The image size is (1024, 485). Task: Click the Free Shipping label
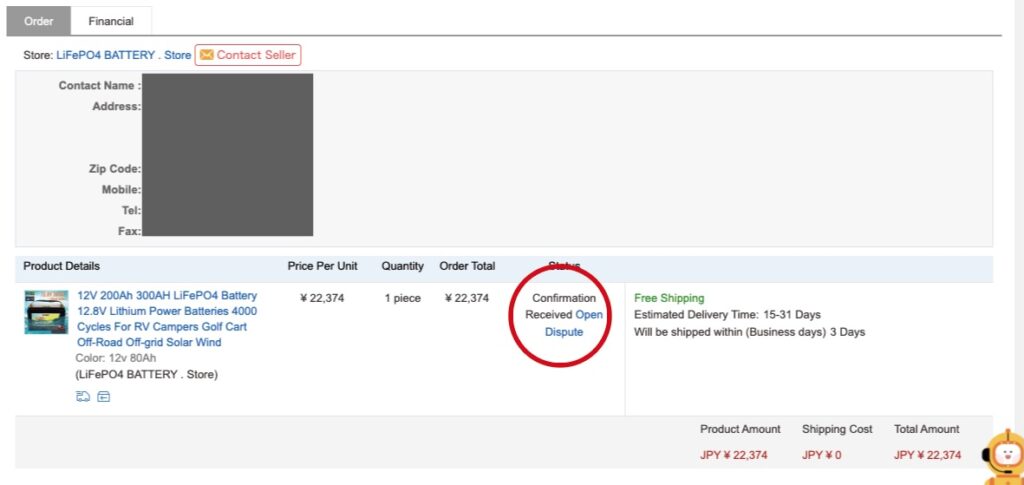(x=669, y=298)
